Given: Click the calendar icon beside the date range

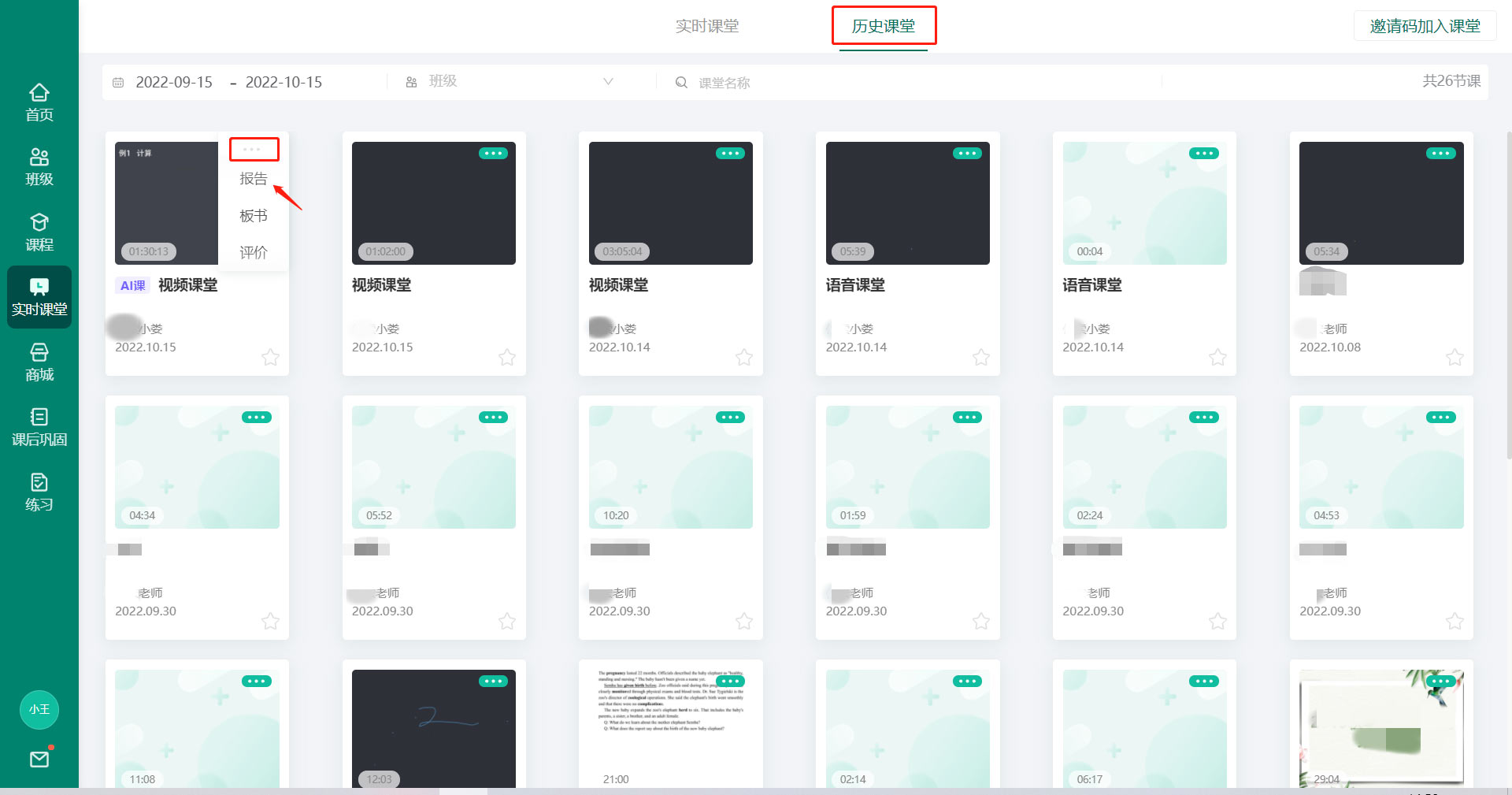Looking at the screenshot, I should coord(119,82).
